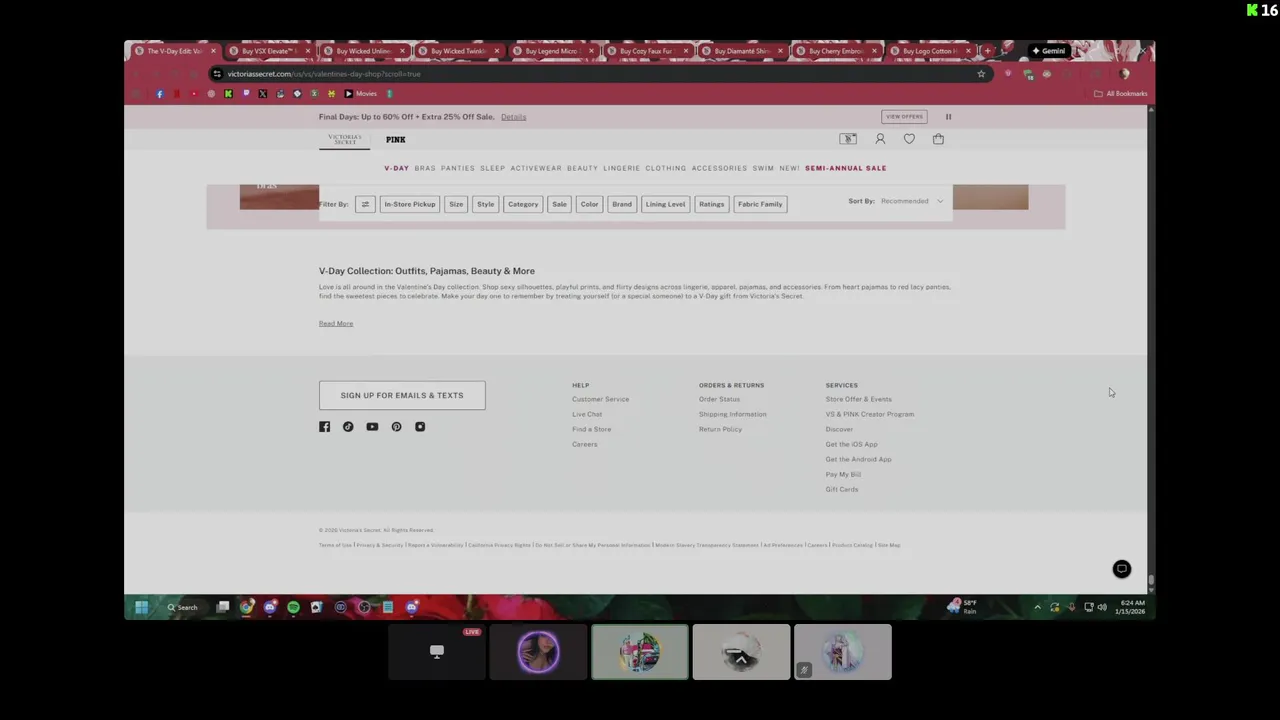Open the Sort By Recommended dropdown
Image resolution: width=1280 pixels, height=720 pixels.
click(x=911, y=201)
